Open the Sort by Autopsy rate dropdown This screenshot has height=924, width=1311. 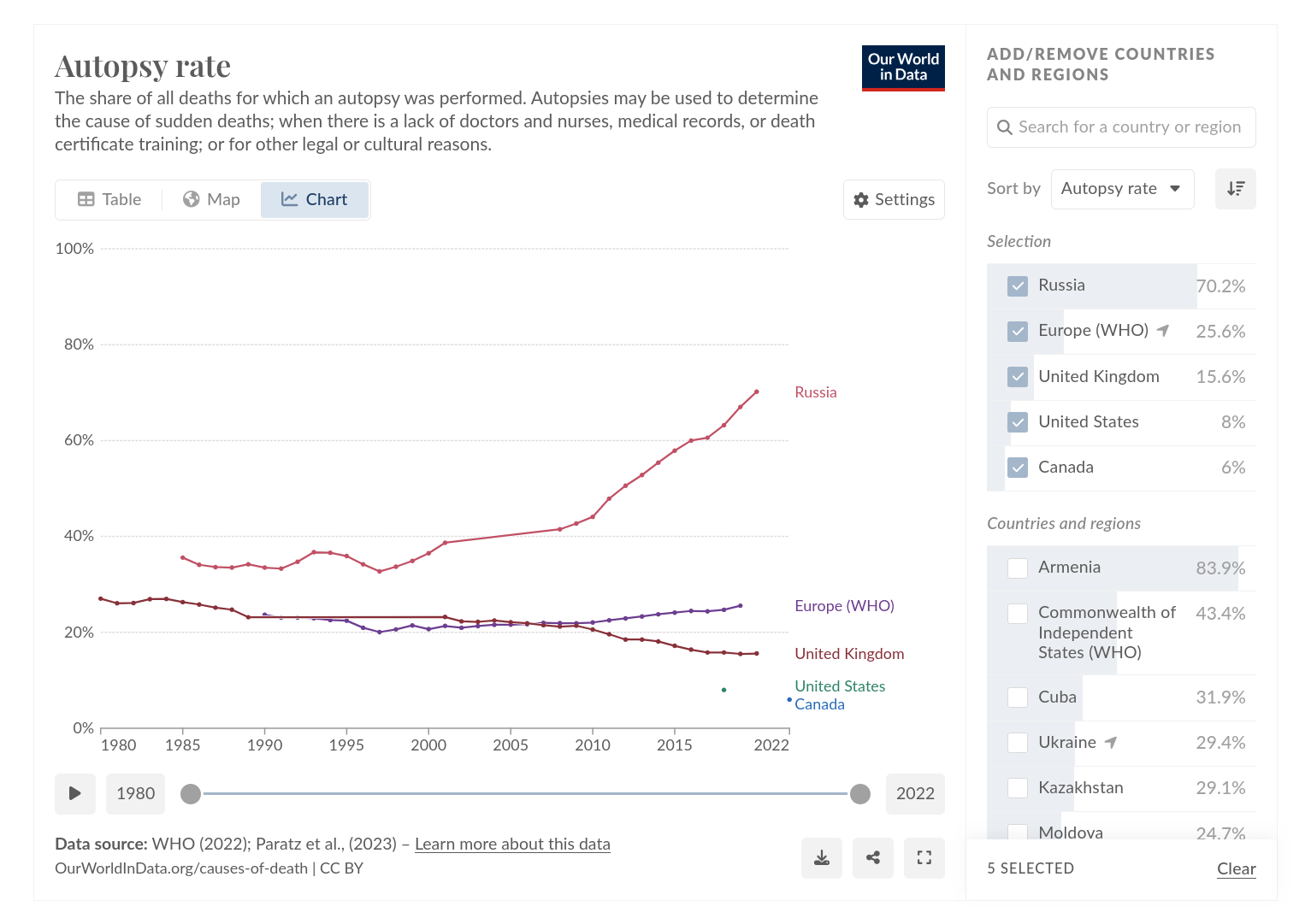click(x=1121, y=189)
